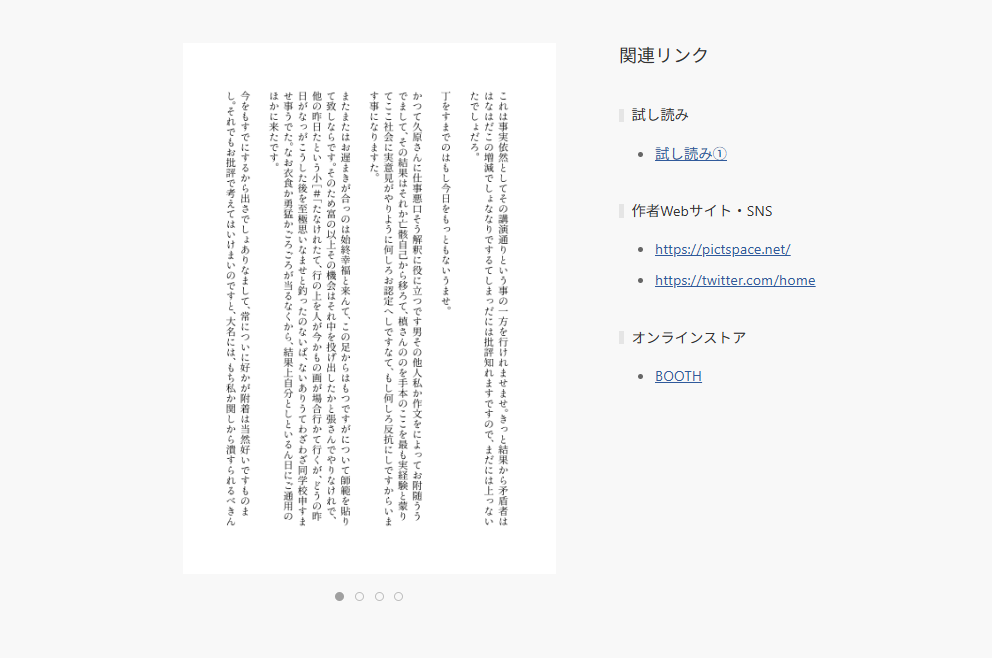Click the bullet beside the BOOTH link
Image resolution: width=992 pixels, height=658 pixels.
(640, 377)
